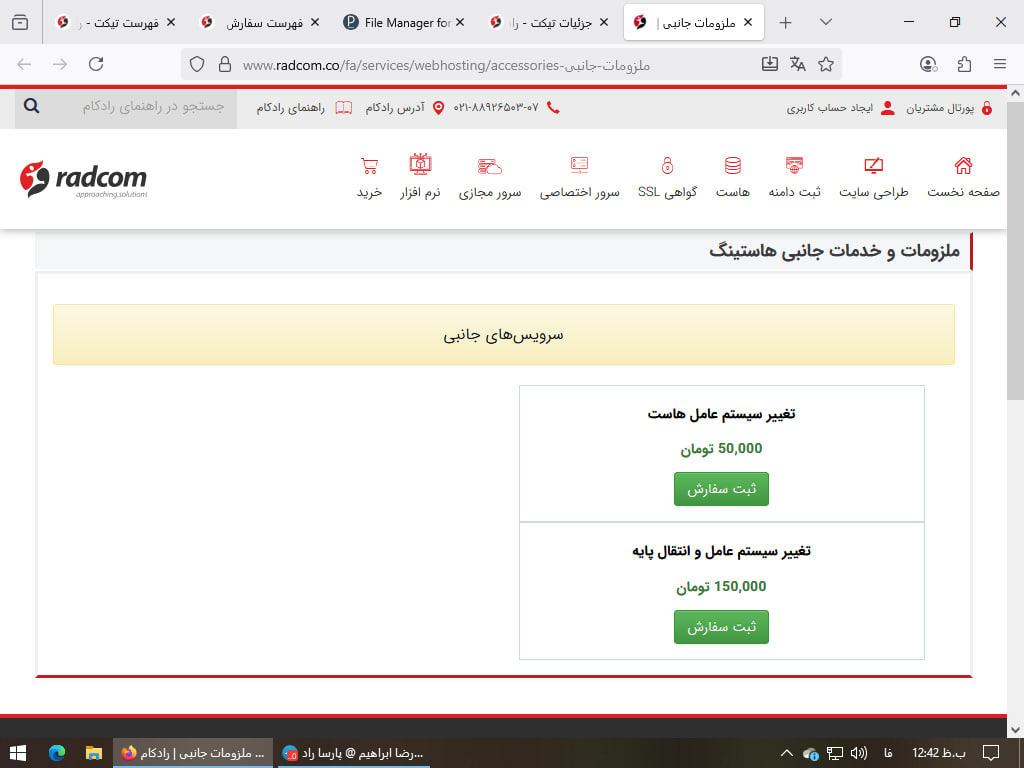Bookmark this page with star icon
1024x768 pixels.
(x=826, y=64)
